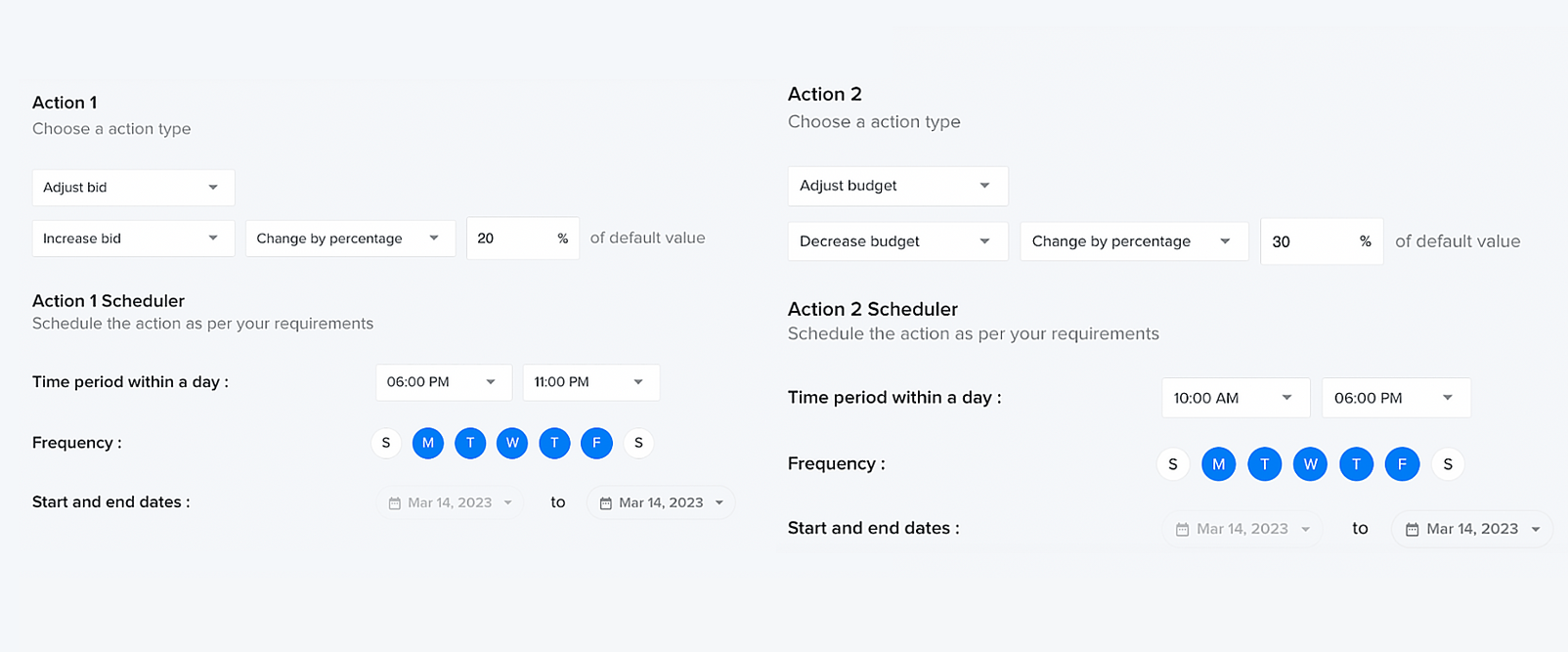Image resolution: width=1568 pixels, height=652 pixels.
Task: Click the "Action 2" heading
Action: coord(825,94)
